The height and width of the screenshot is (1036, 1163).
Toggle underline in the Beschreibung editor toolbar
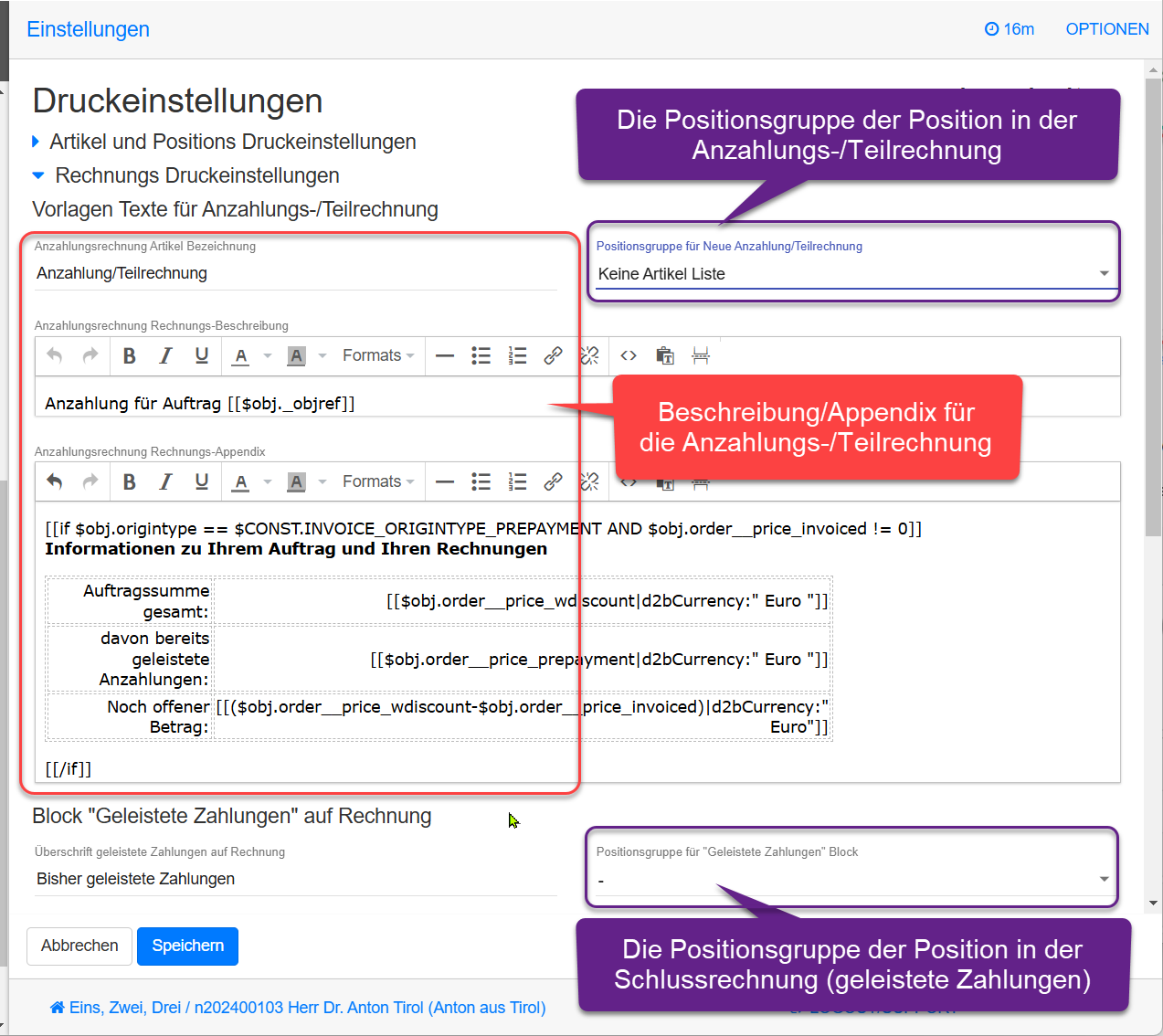[x=202, y=355]
